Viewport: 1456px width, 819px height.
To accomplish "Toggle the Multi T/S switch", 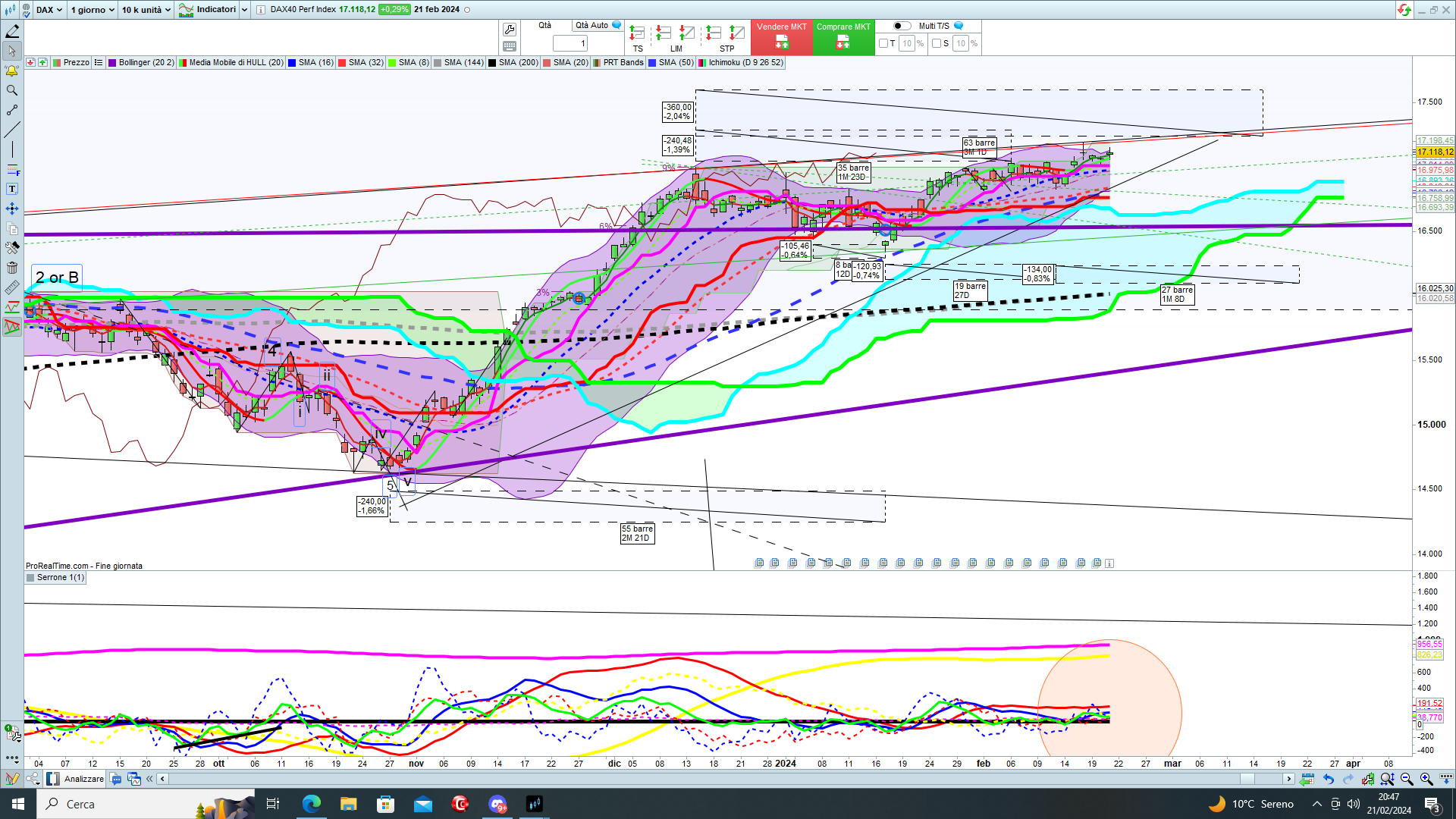I will 901,26.
